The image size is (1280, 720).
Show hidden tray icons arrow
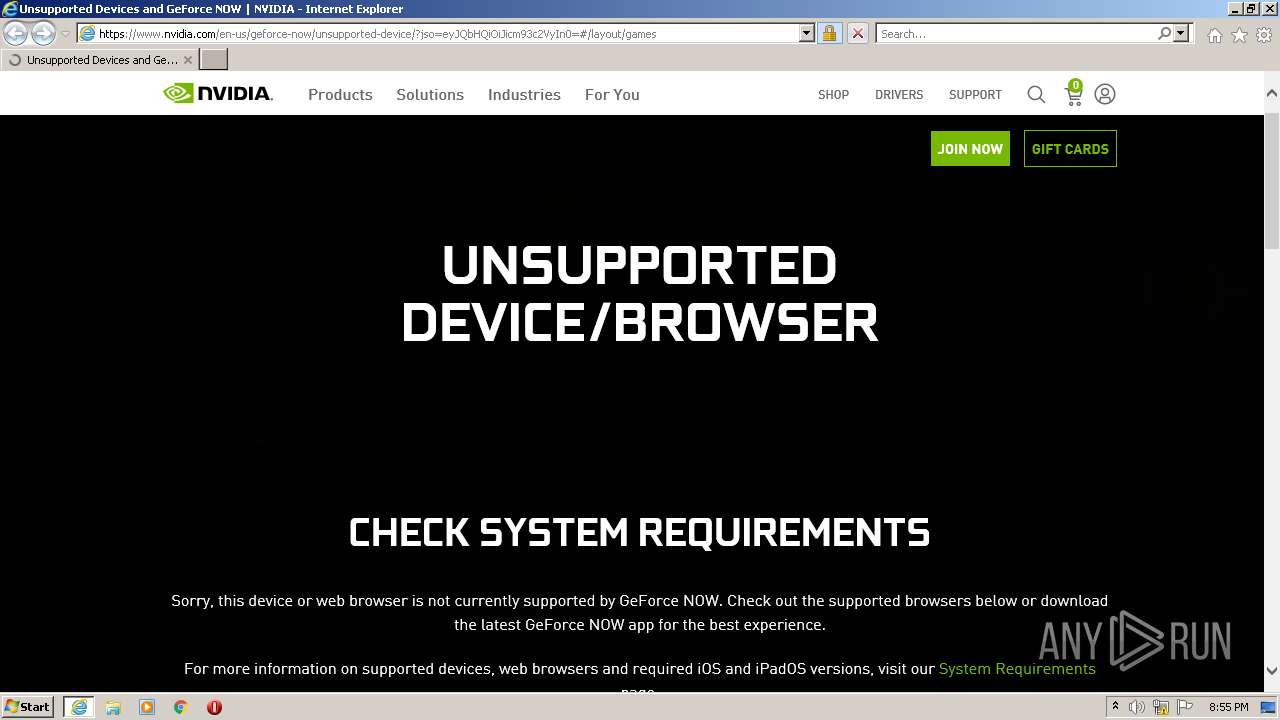(x=1115, y=707)
